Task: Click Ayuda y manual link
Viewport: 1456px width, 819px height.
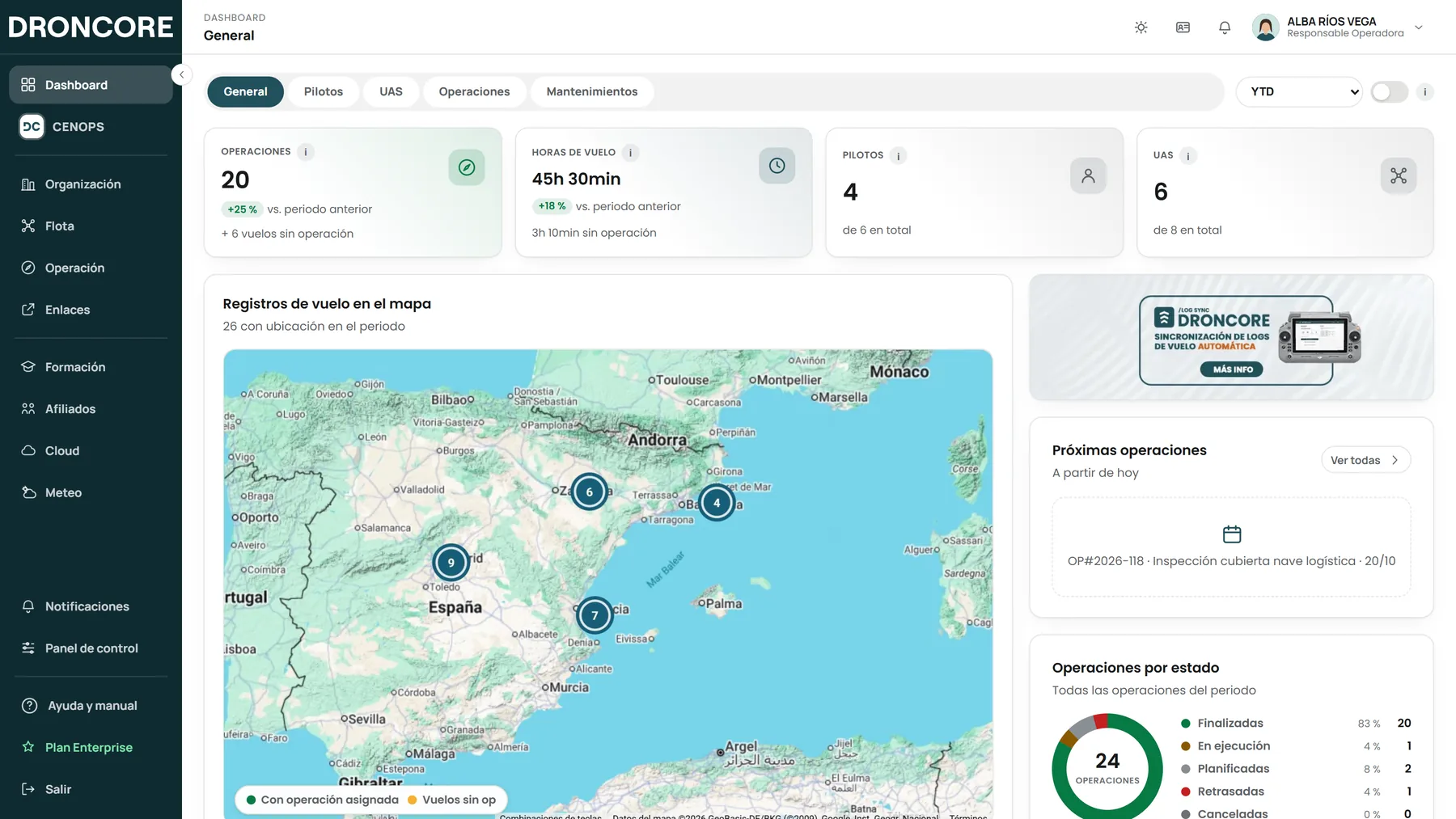Action: click(x=91, y=706)
